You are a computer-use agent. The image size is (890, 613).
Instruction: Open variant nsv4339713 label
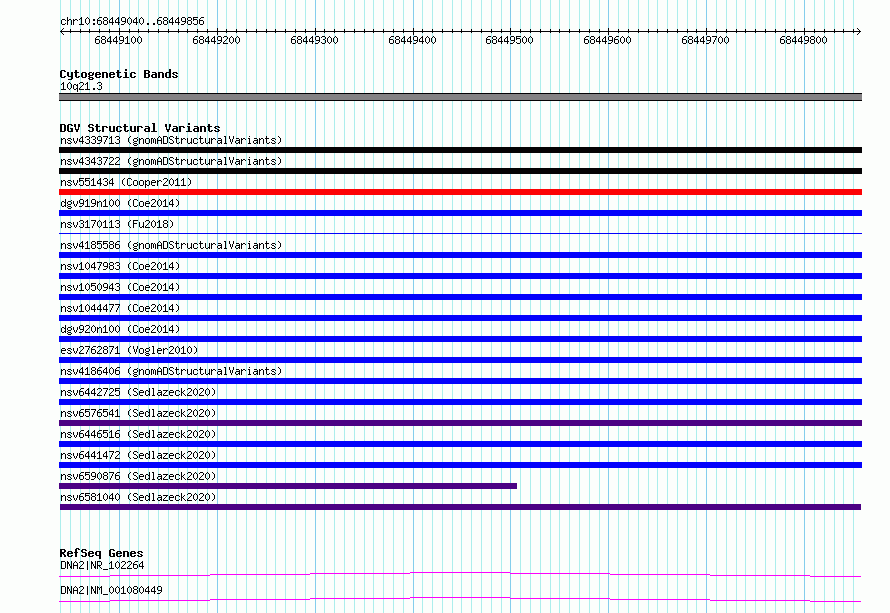[x=171, y=140]
